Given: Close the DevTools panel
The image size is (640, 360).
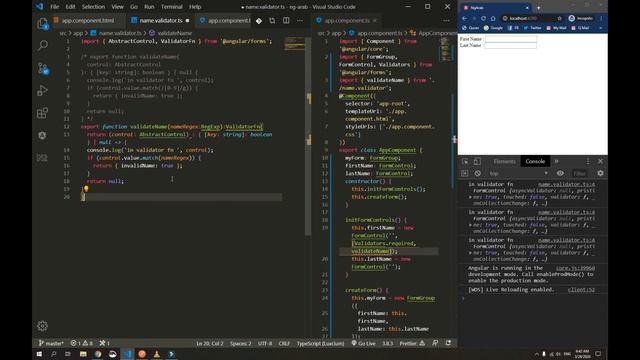Looking at the screenshot, I should 600,162.
